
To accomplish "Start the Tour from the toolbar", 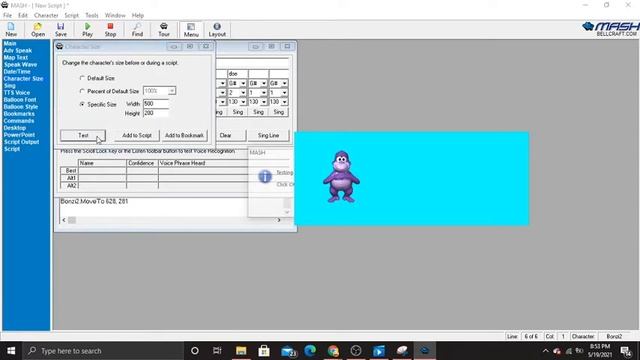I will 164,29.
